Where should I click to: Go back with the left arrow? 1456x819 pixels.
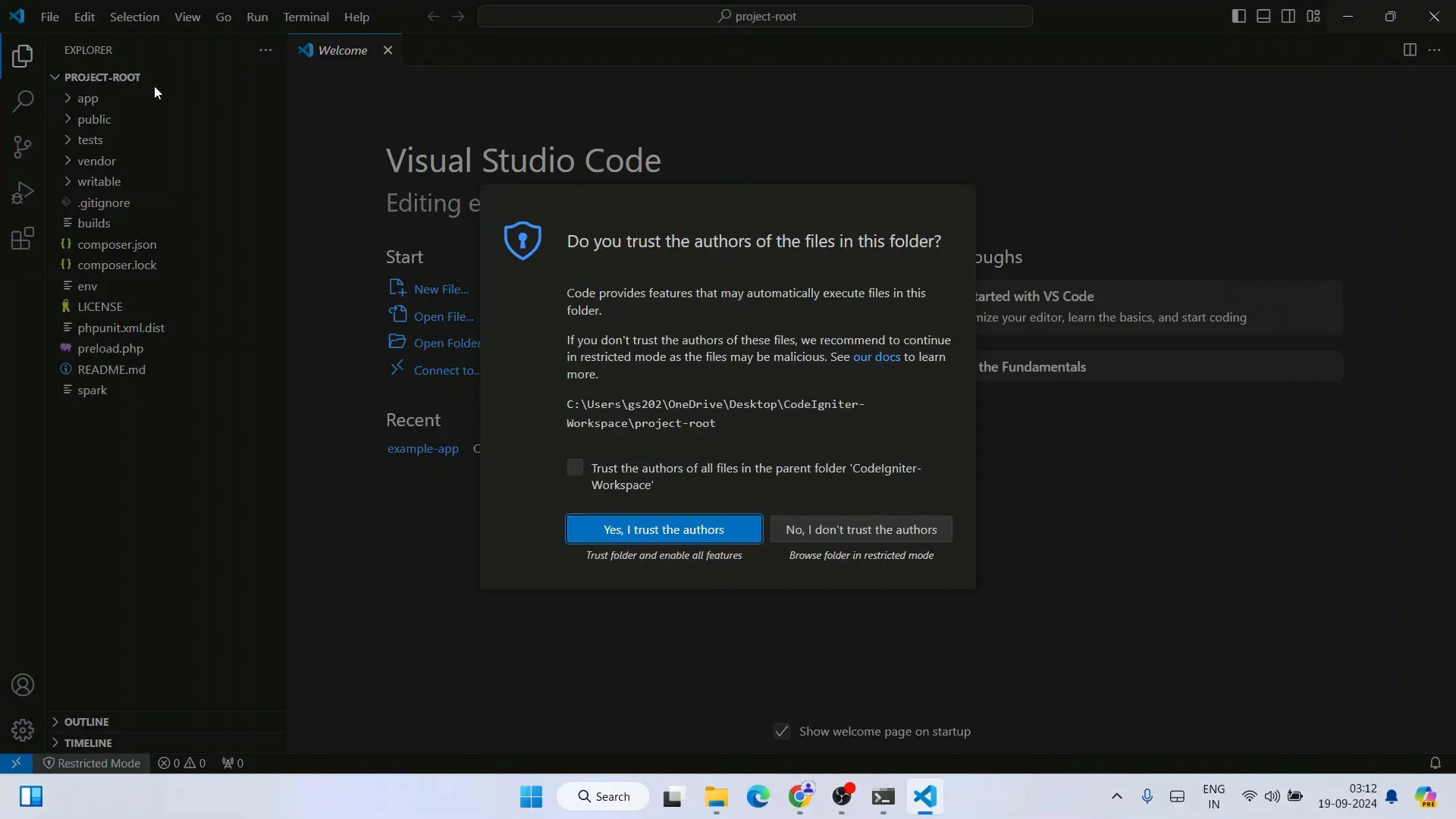(x=433, y=16)
